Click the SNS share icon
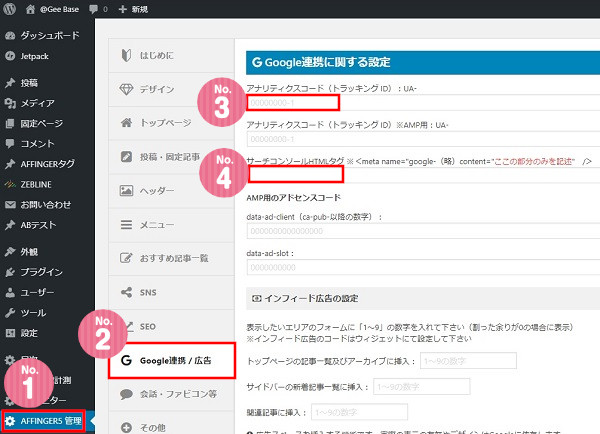 [126, 292]
